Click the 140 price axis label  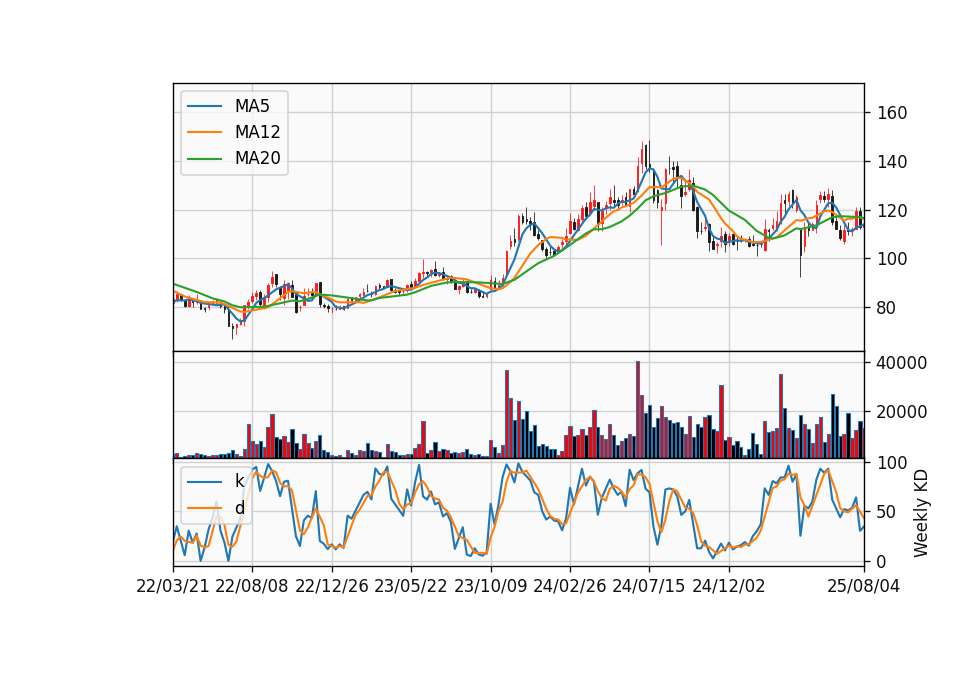tap(891, 162)
